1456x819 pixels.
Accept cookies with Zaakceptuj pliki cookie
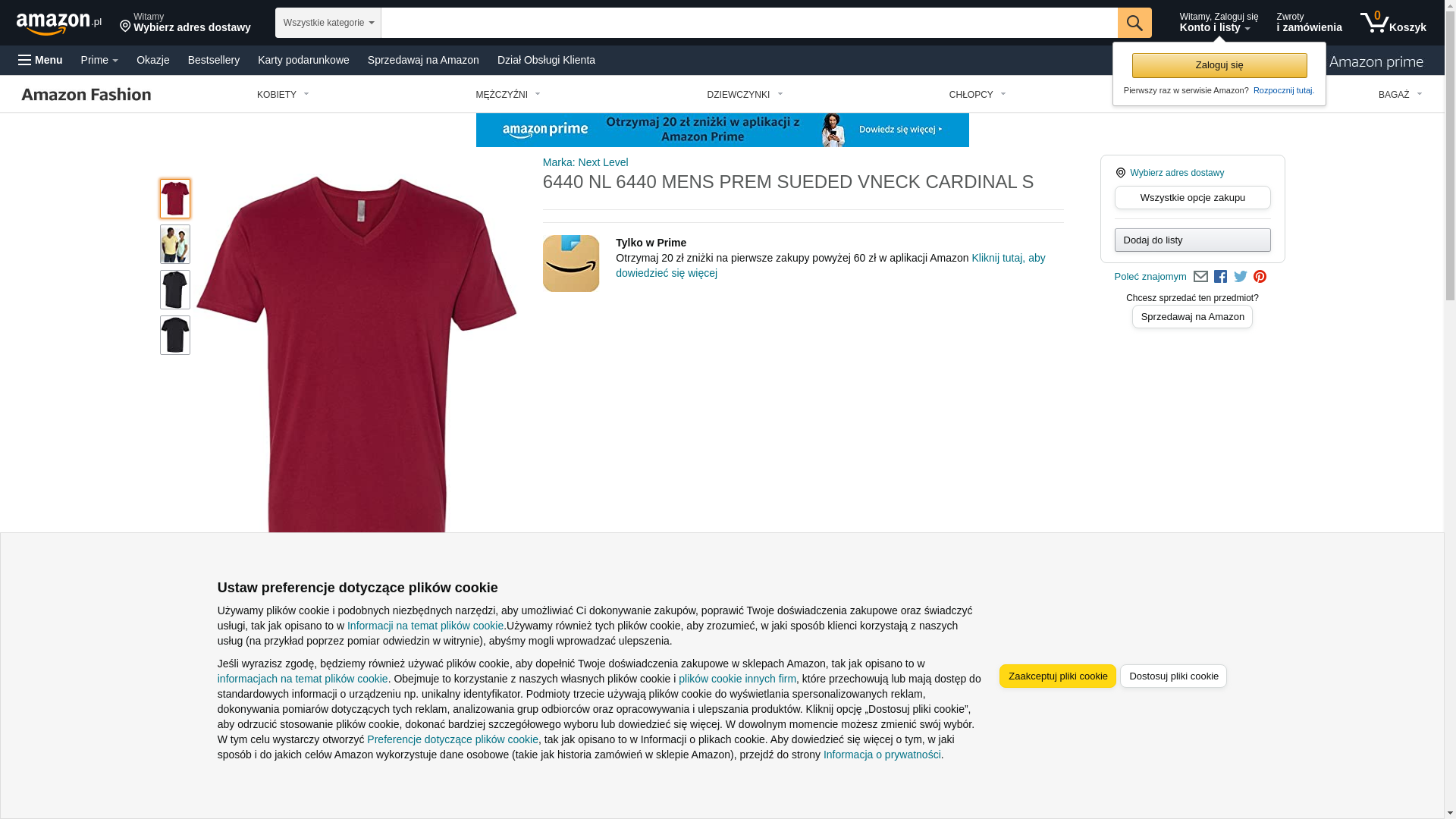[1057, 676]
